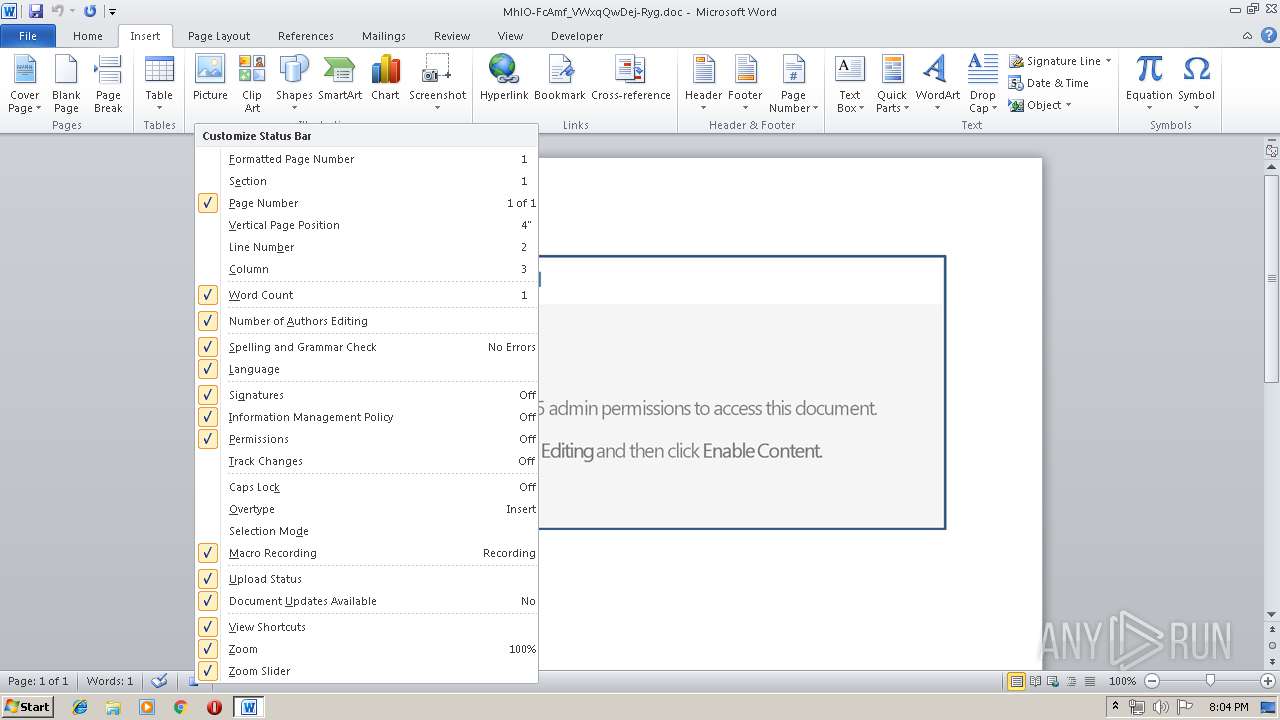This screenshot has height=720, width=1280.
Task: Open the File tab
Action: point(28,36)
